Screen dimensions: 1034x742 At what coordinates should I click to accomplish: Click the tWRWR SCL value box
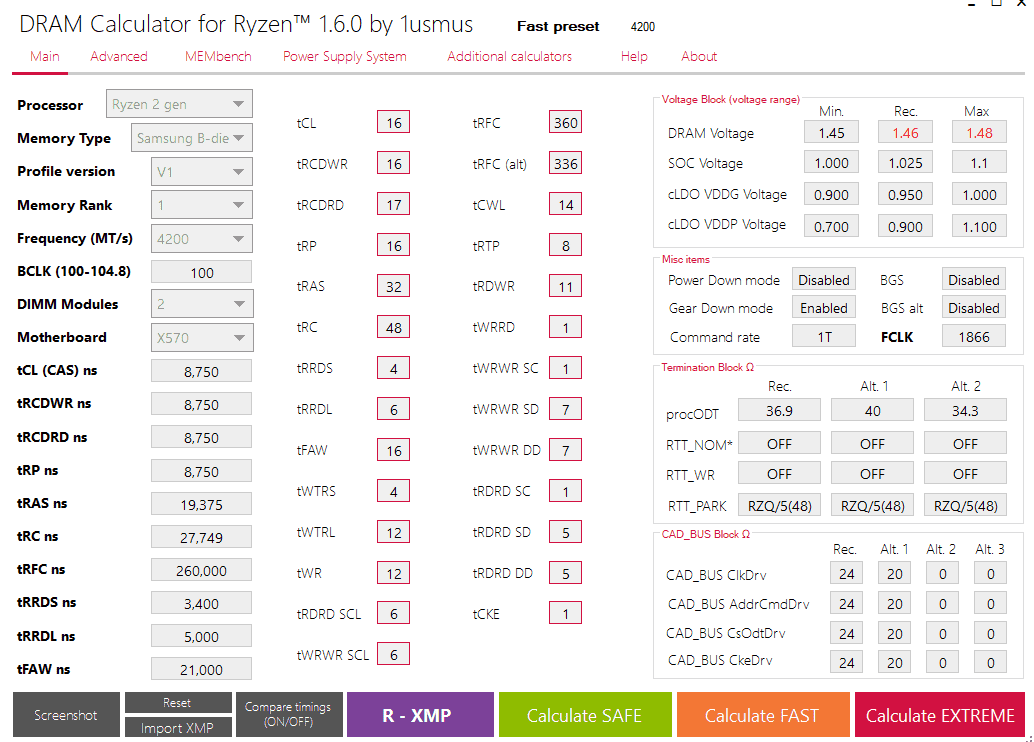click(x=394, y=654)
